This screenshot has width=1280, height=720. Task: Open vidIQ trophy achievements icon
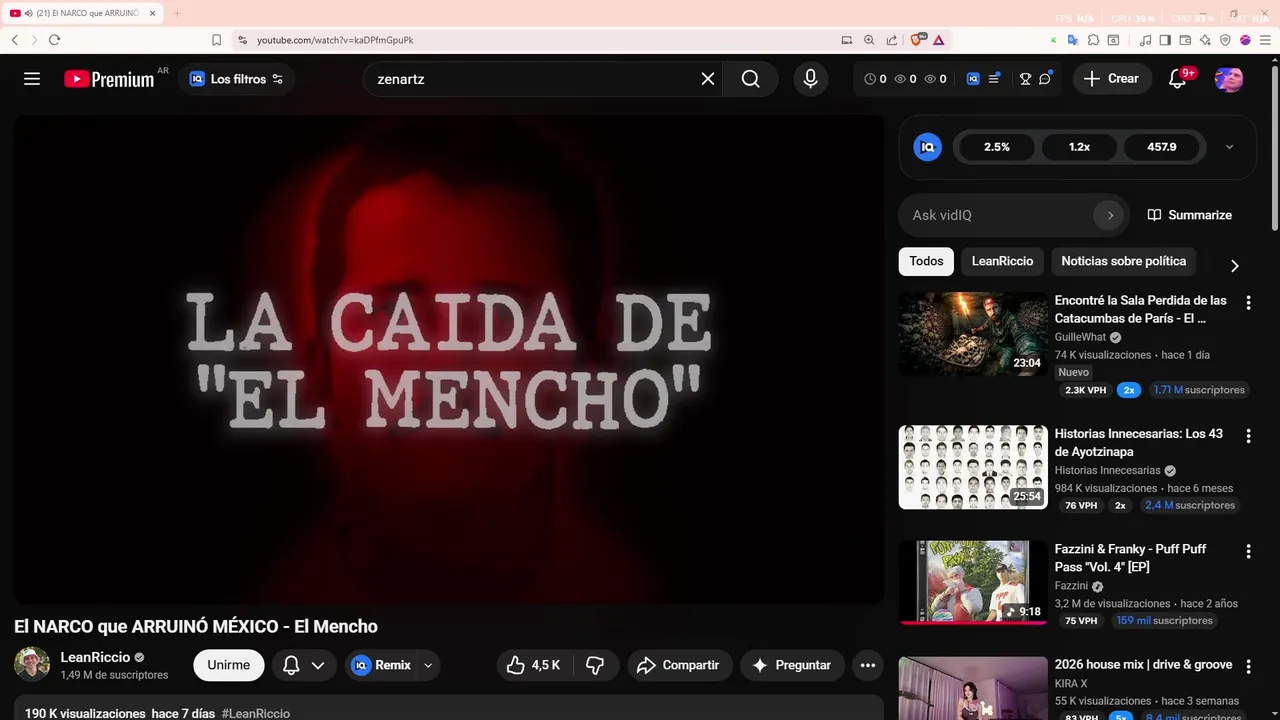point(1025,79)
